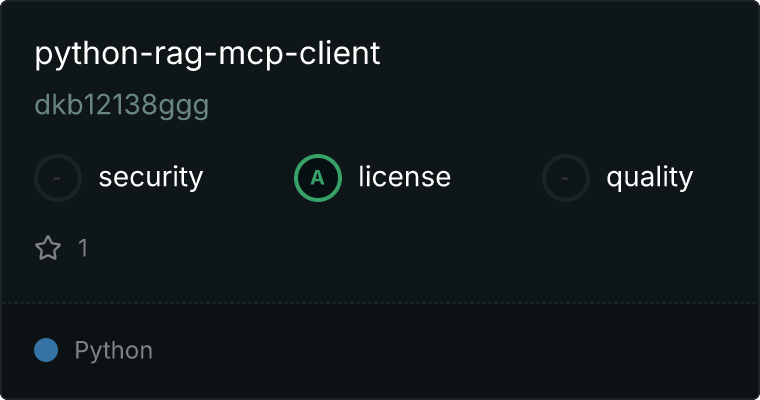Open author dkb12138ggg profile link
This screenshot has width=760, height=400.
tap(122, 105)
